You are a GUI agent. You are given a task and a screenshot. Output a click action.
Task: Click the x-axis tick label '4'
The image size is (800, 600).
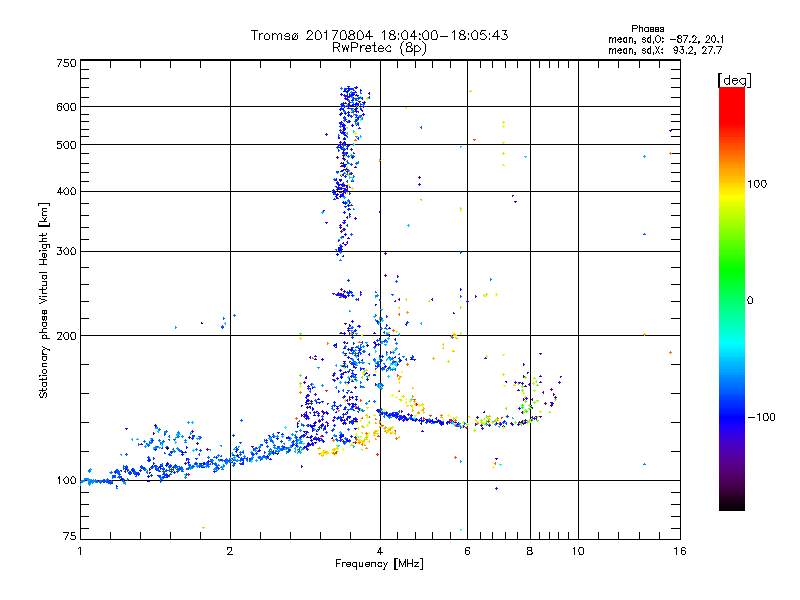380,551
